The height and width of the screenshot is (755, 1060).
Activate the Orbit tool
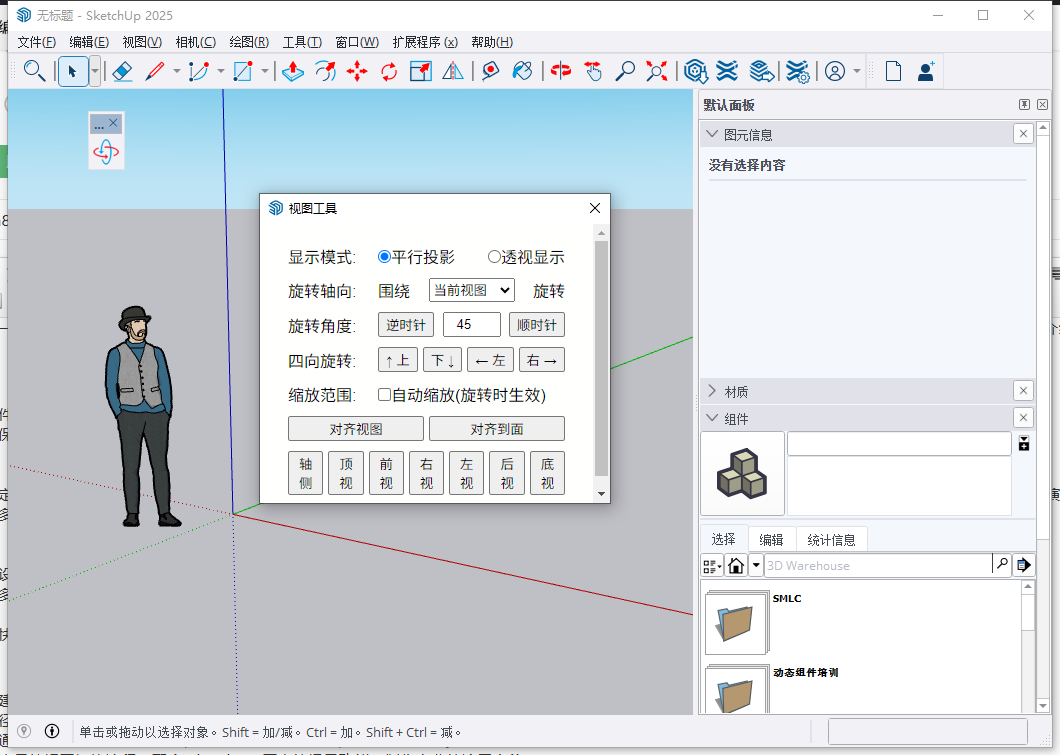(x=560, y=71)
